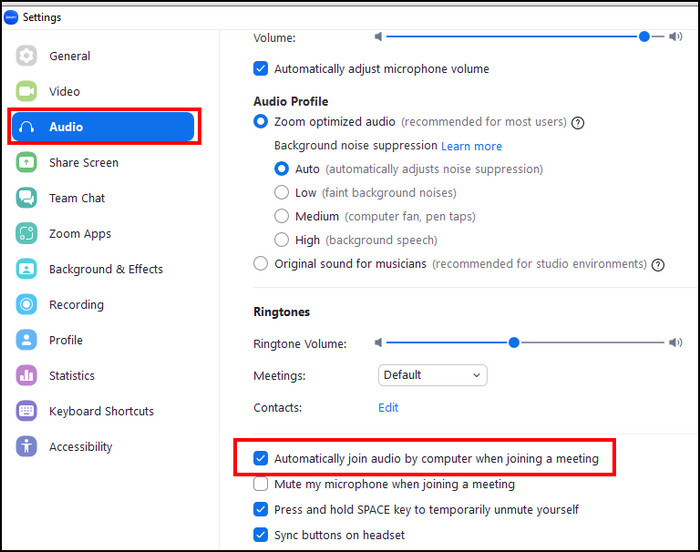Click the green Video camera icon
This screenshot has width=700, height=552.
pos(26,92)
